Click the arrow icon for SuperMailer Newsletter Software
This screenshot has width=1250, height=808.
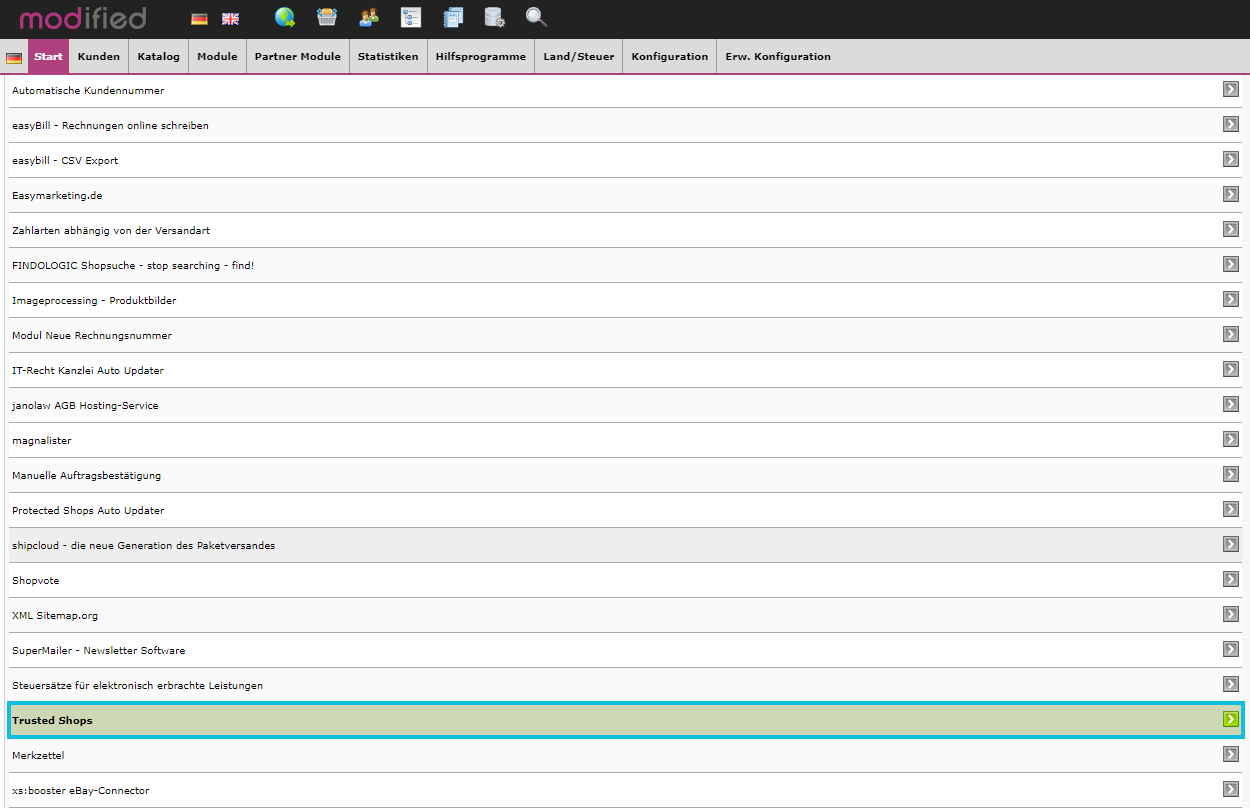click(1231, 649)
